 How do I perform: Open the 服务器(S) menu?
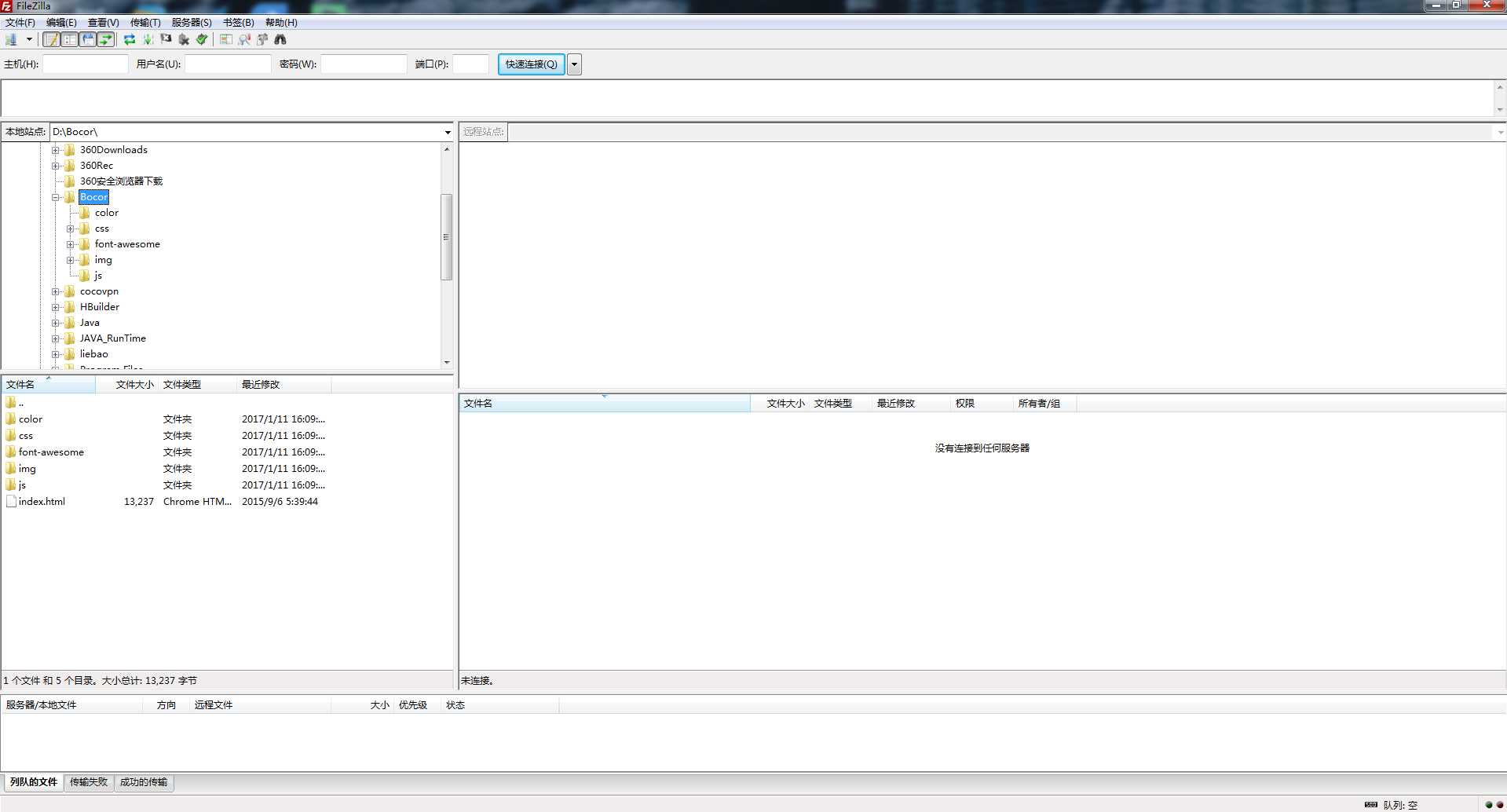click(192, 23)
